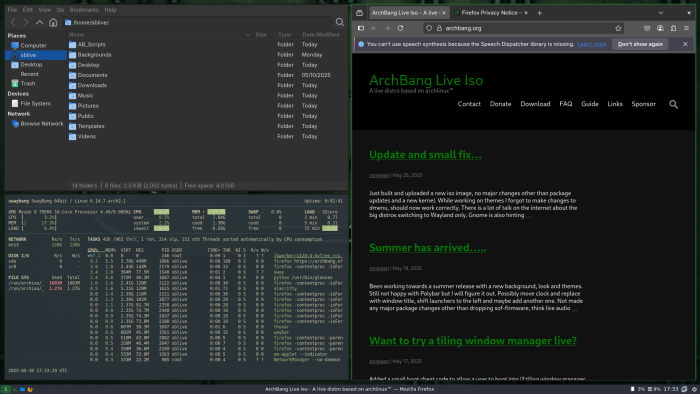Image resolution: width=700 pixels, height=394 pixels.
Task: Toggle the Firefox sidebar button
Action: pyautogui.click(x=361, y=28)
